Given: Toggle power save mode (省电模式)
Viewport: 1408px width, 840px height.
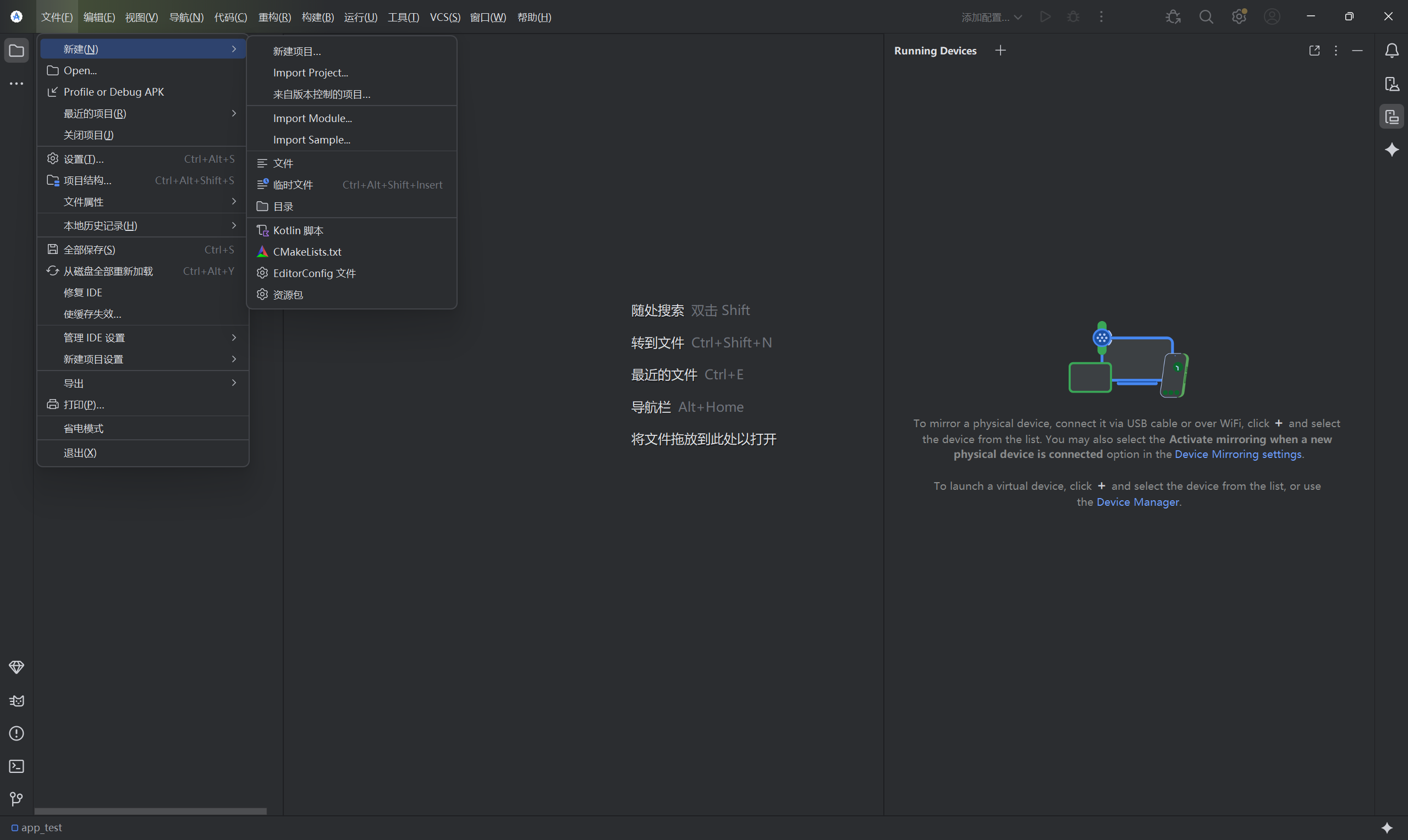Looking at the screenshot, I should pos(84,428).
